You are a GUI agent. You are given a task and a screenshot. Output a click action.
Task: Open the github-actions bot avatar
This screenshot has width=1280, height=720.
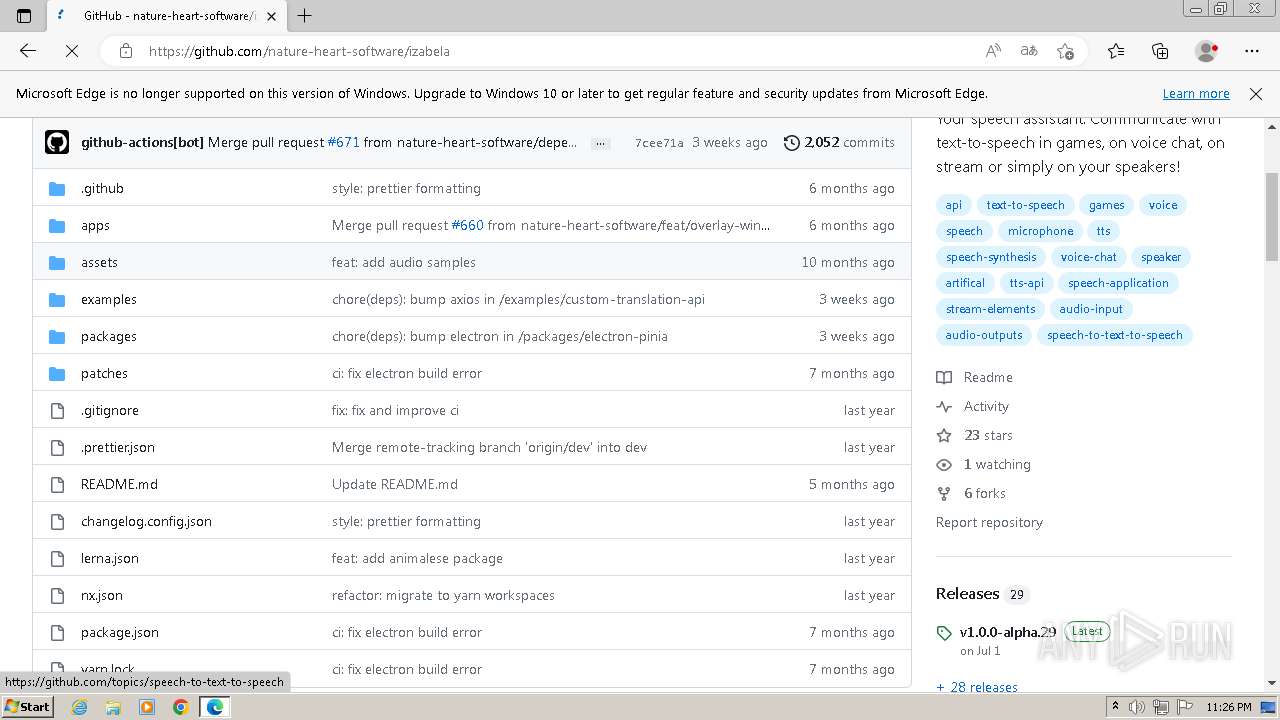[x=57, y=142]
